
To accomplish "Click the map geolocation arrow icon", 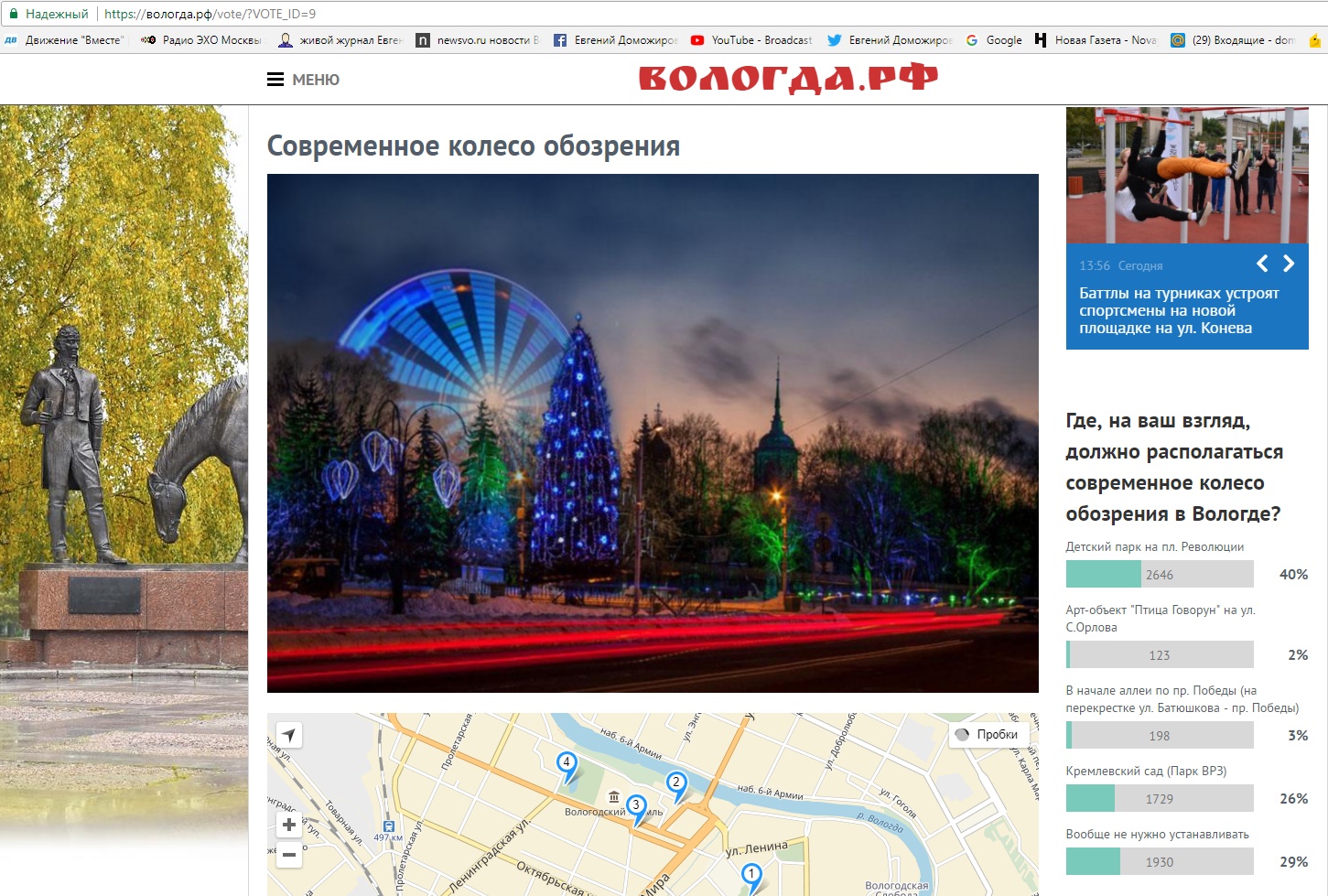I will pyautogui.click(x=289, y=735).
